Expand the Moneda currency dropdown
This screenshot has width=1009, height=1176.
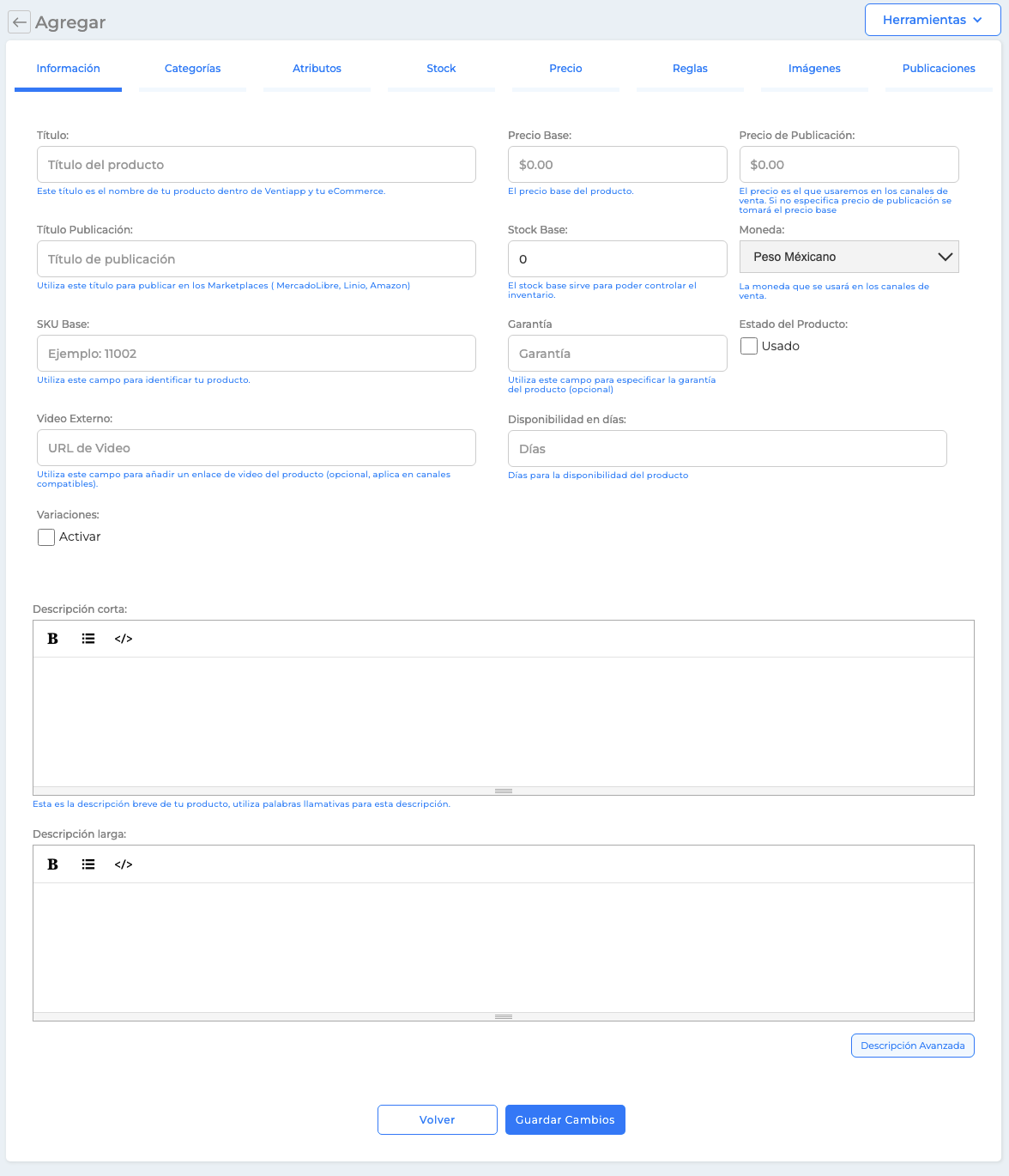849,257
